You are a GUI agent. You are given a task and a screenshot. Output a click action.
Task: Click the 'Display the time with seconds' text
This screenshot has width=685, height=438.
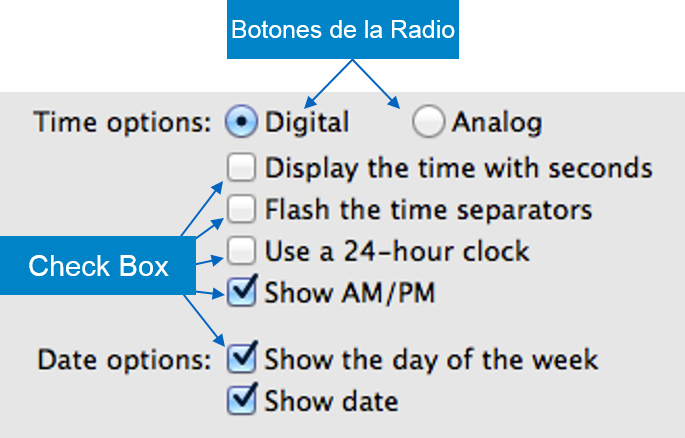459,167
